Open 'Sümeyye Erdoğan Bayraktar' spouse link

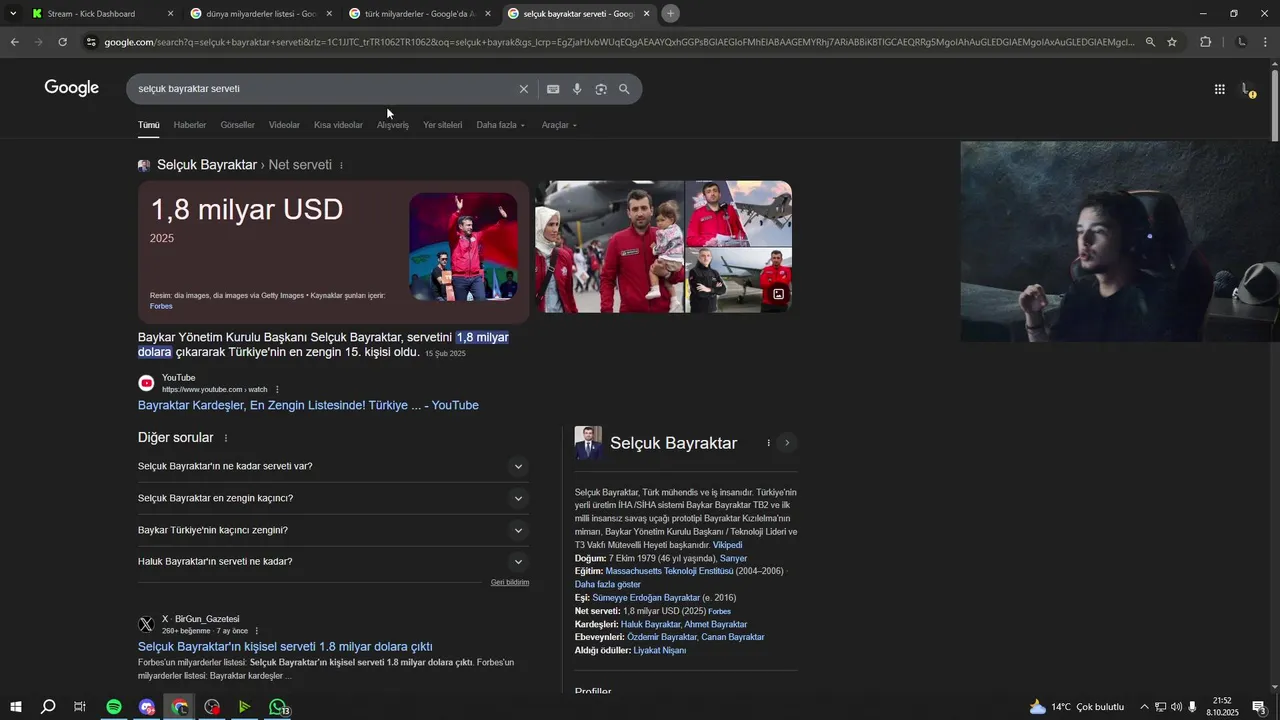[x=646, y=598]
